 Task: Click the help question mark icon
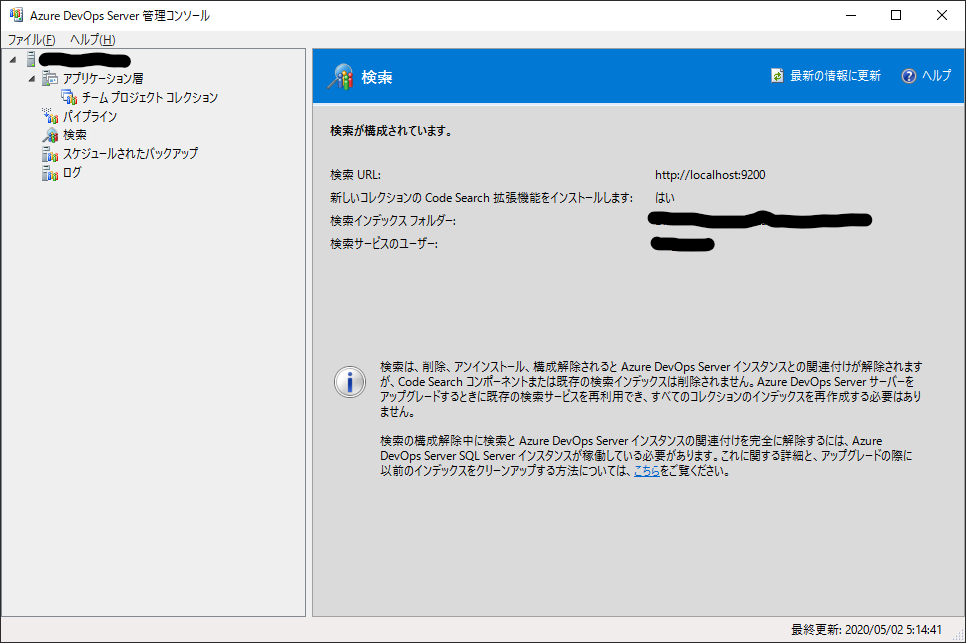[909, 76]
